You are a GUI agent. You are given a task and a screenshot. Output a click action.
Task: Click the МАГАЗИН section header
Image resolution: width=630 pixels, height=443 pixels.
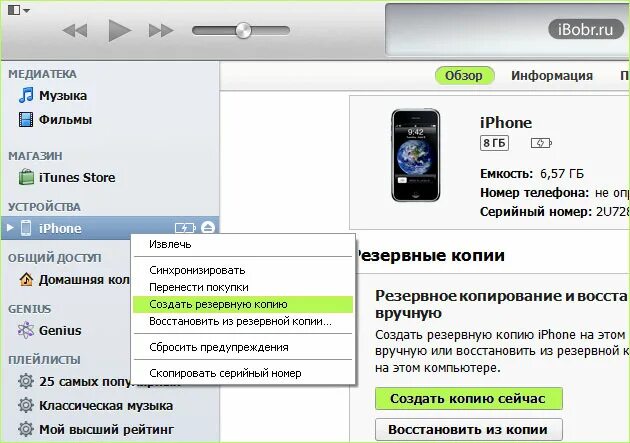coord(35,156)
